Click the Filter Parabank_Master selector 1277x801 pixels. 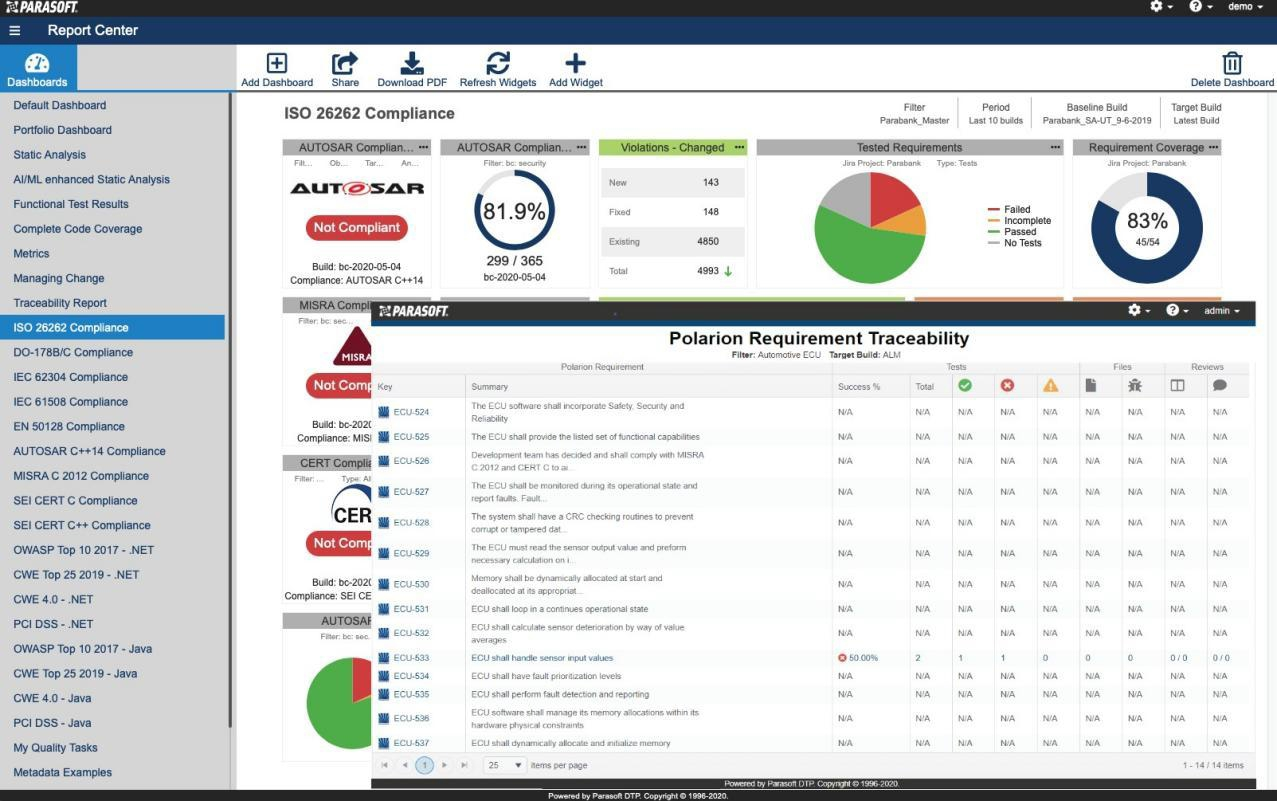pyautogui.click(x=914, y=113)
